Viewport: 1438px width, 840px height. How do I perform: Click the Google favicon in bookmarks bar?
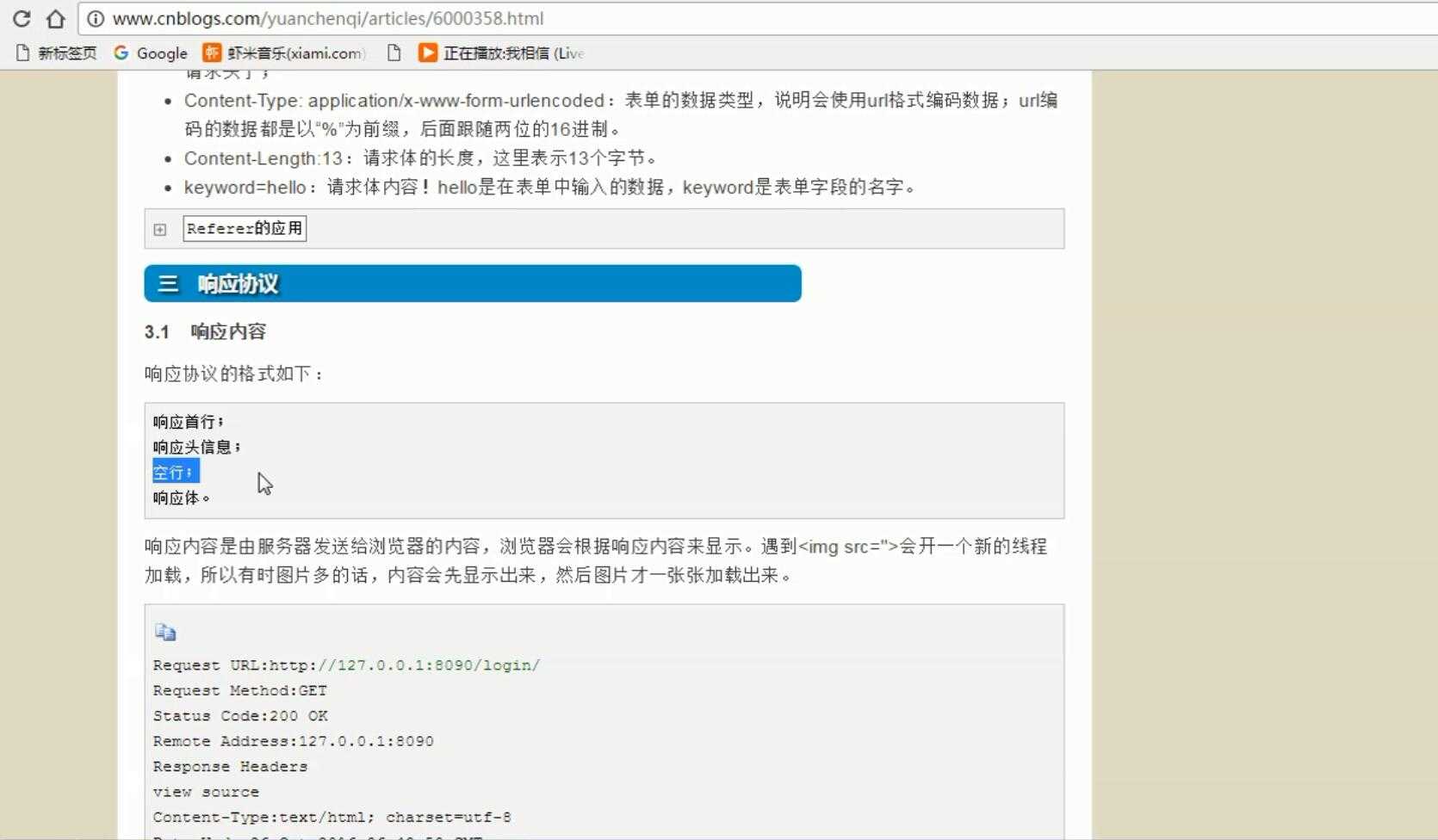click(x=121, y=53)
